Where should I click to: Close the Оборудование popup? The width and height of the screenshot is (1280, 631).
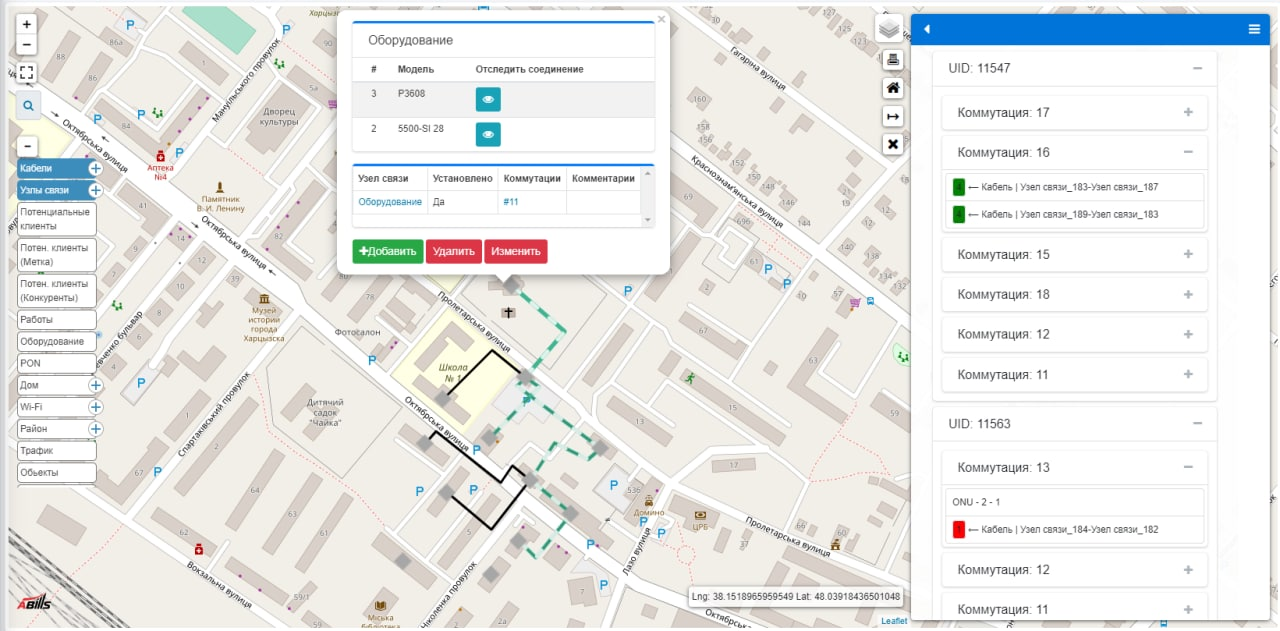click(661, 19)
